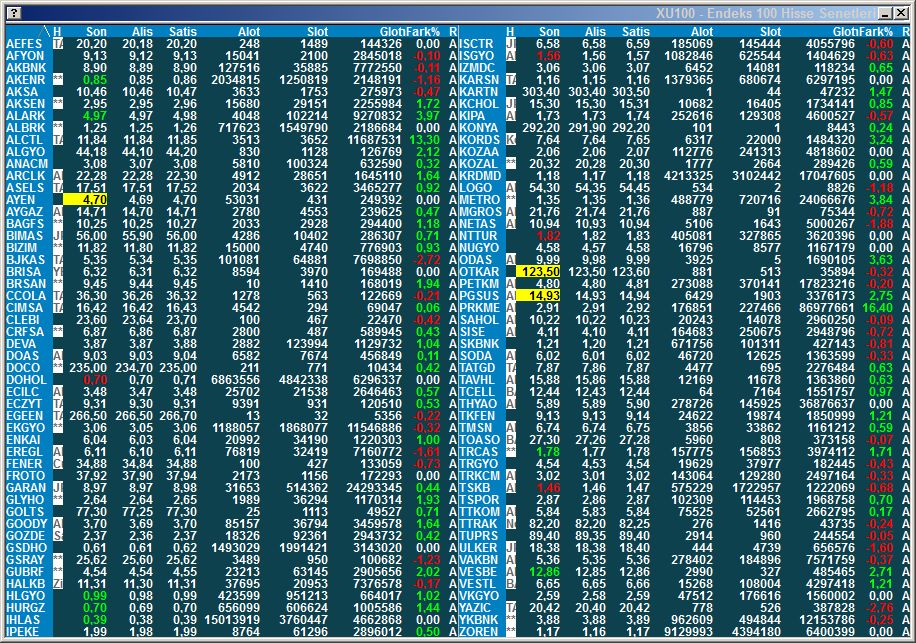Click the YKBNK ticker

(x=480, y=620)
